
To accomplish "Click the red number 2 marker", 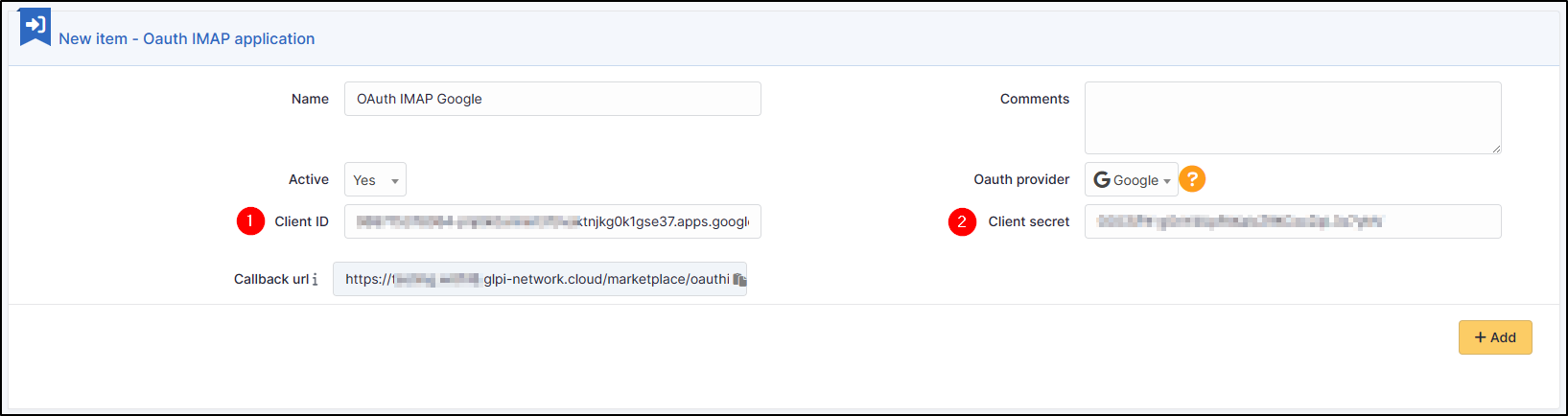I will click(962, 221).
